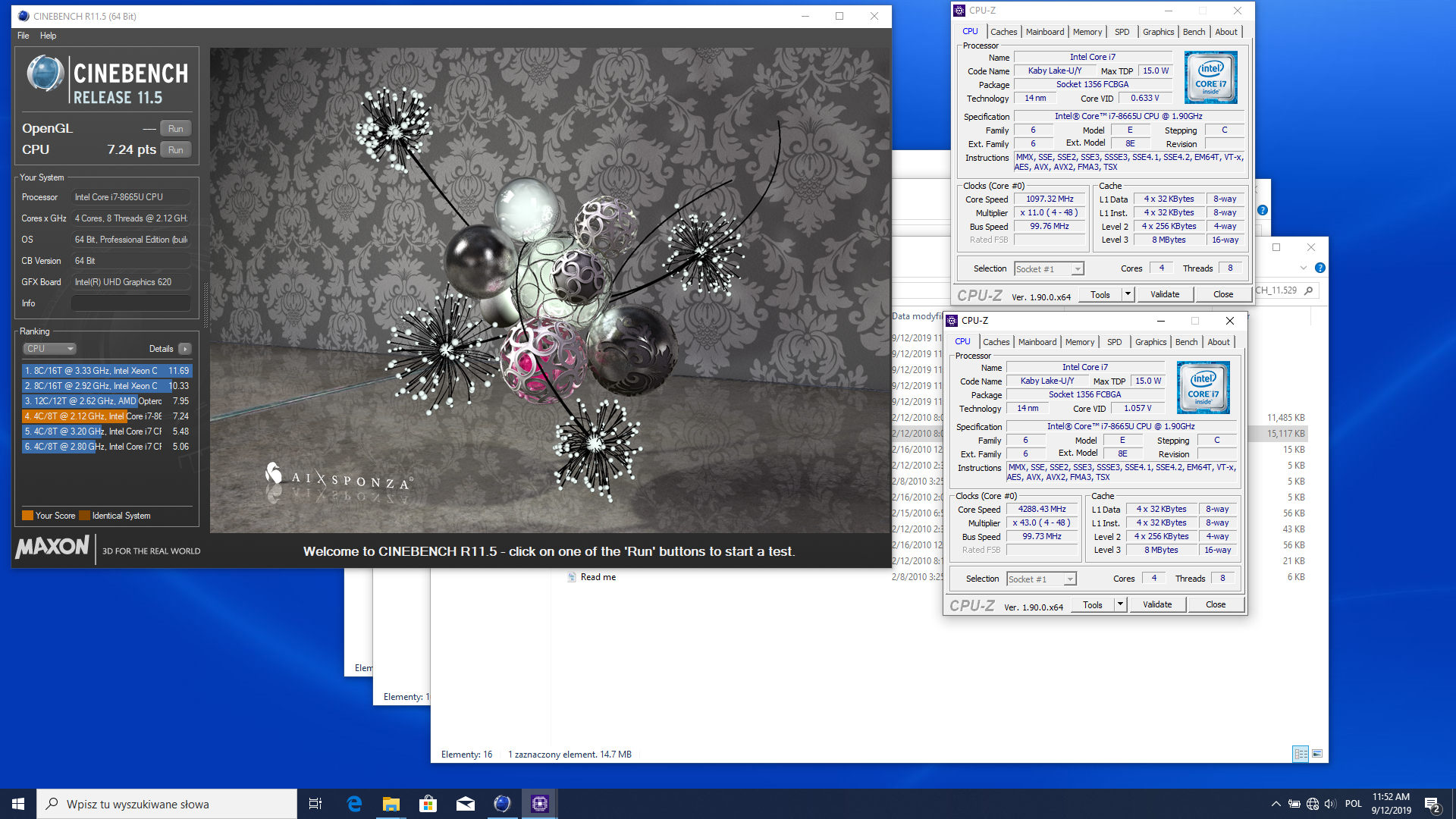The width and height of the screenshot is (1456, 819).
Task: Switch Explorer to large icons view
Action: point(1317,755)
